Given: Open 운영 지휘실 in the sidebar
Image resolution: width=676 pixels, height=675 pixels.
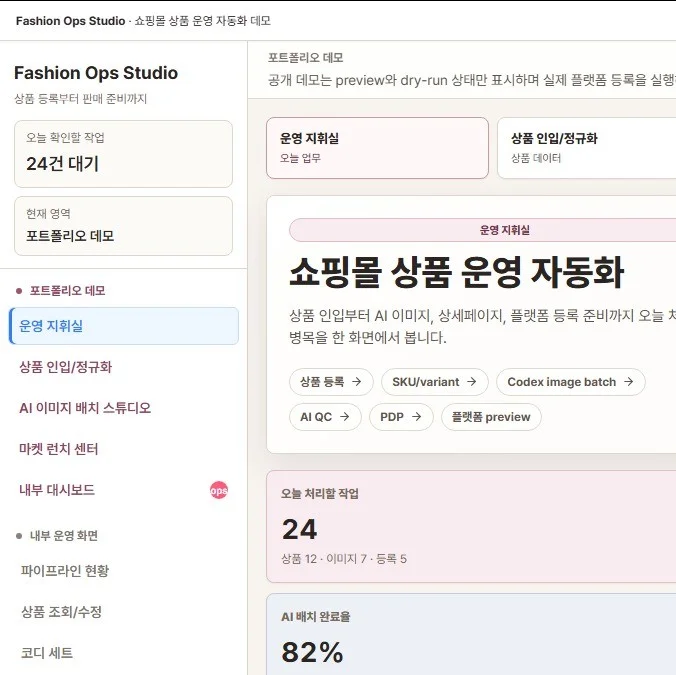Looking at the screenshot, I should pos(124,326).
